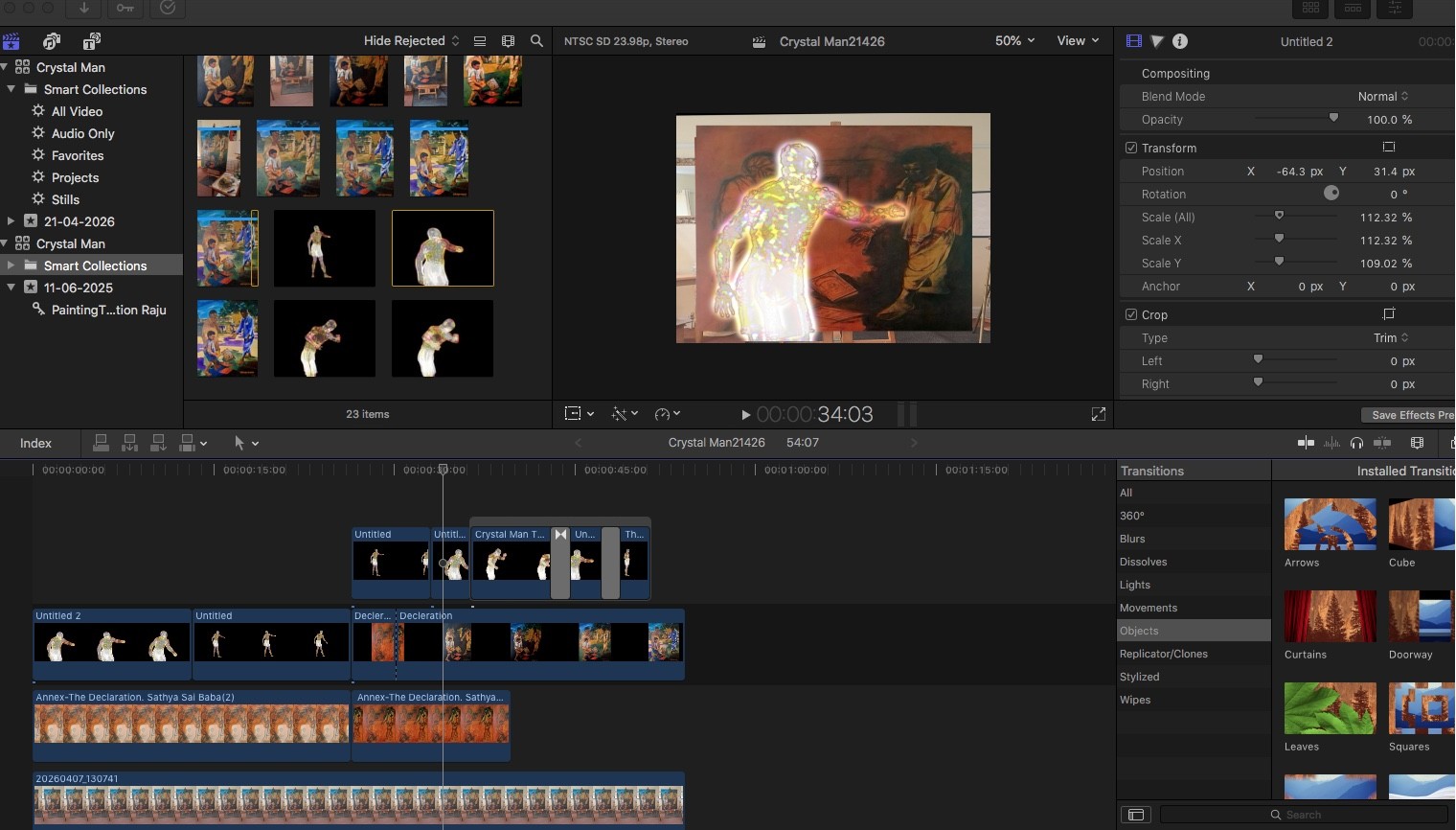Show Background Tasks with the checkmark icon
This screenshot has width=1456, height=830.
coord(168,8)
